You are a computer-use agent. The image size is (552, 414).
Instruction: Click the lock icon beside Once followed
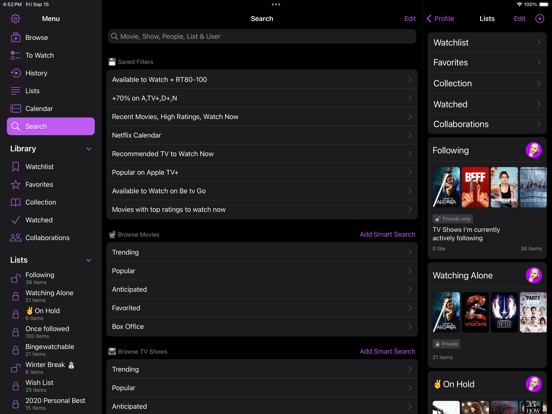pos(15,332)
